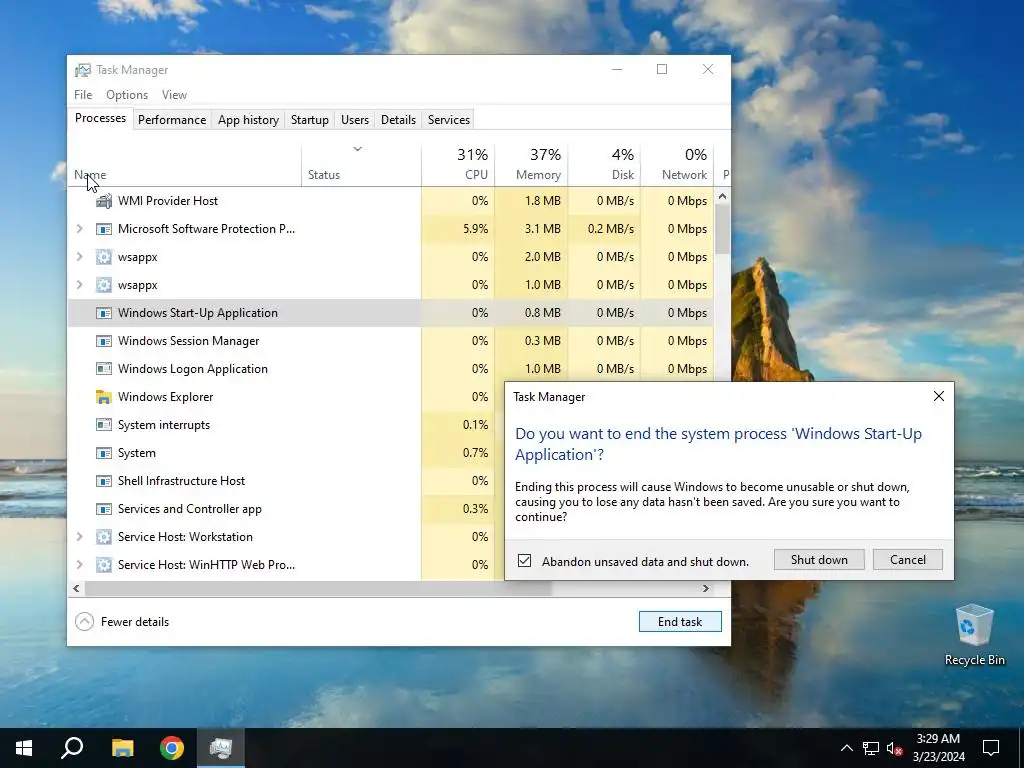Click the Task Manager taskbar button
The image size is (1024, 768).
(x=221, y=748)
